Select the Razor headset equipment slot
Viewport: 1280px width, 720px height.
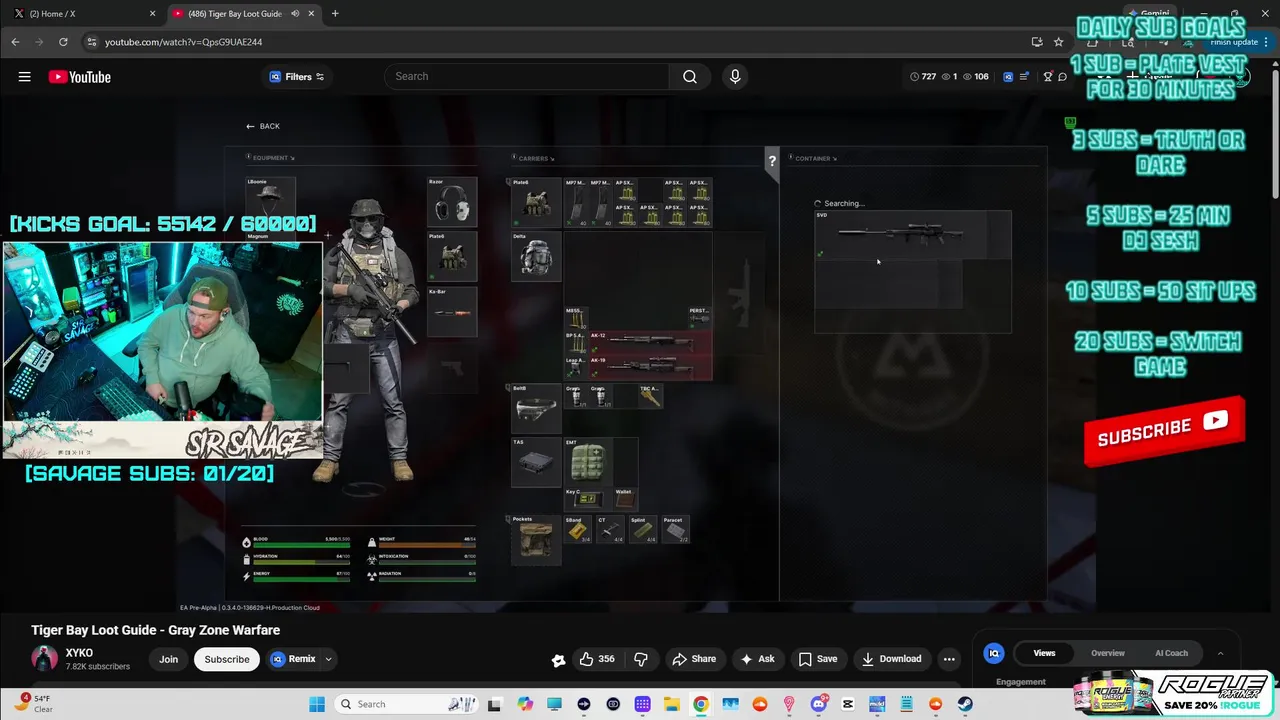453,202
